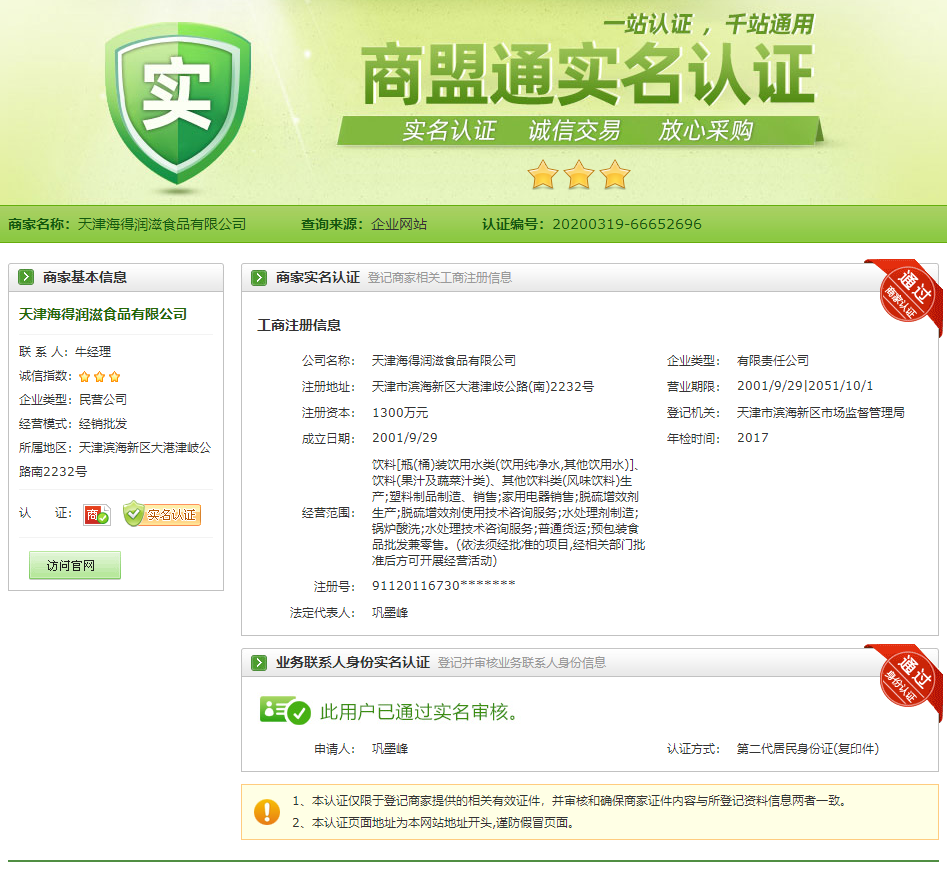Viewport: 947px width, 874px height.
Task: Open 天津海得润滋食品有限公司 title in left panel
Action: pyautogui.click(x=103, y=314)
